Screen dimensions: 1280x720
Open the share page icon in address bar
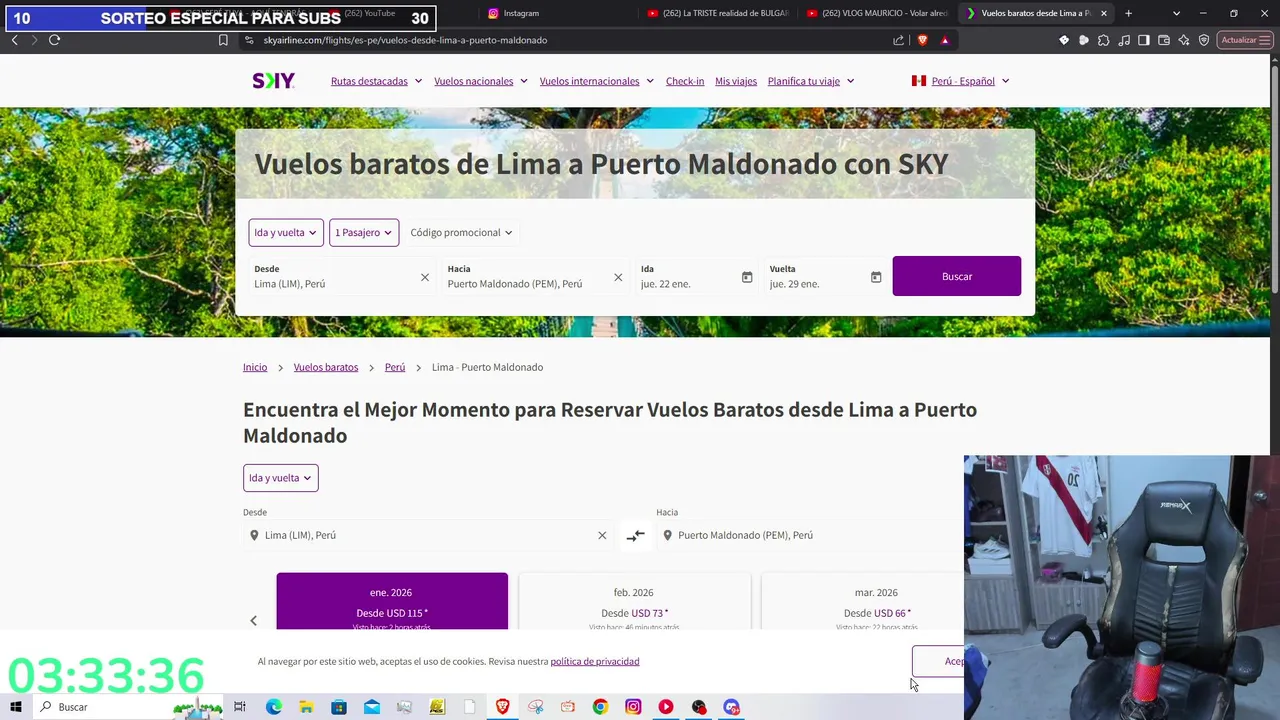pos(898,40)
